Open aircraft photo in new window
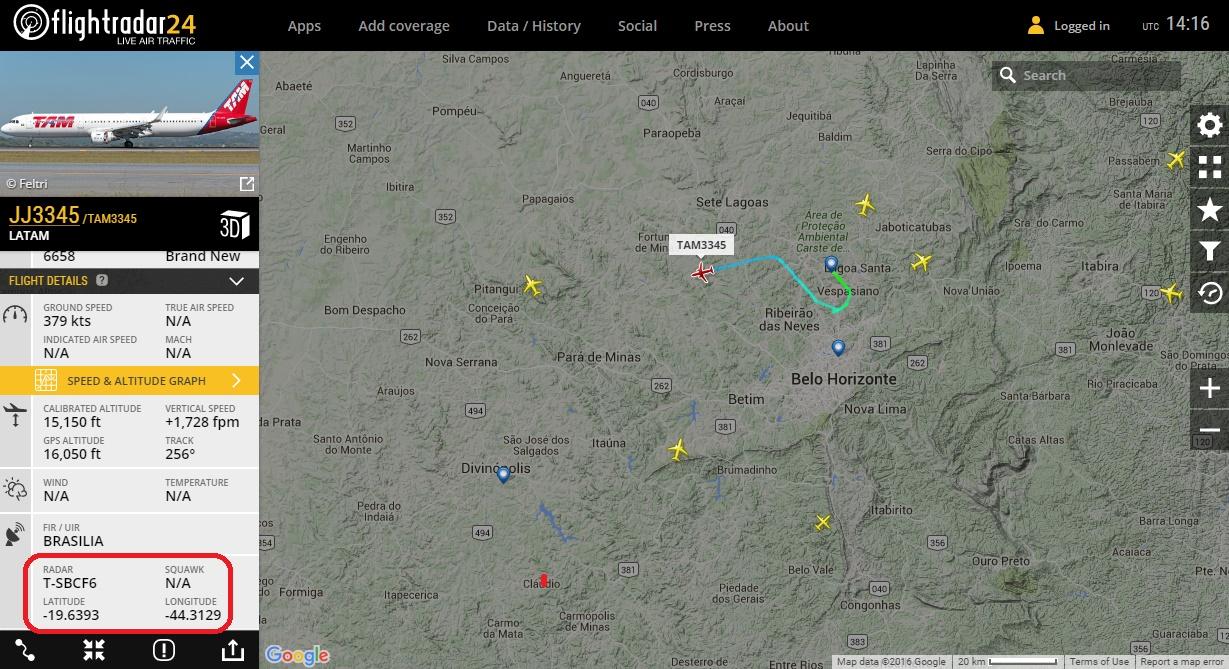The width and height of the screenshot is (1229, 669). (x=246, y=184)
